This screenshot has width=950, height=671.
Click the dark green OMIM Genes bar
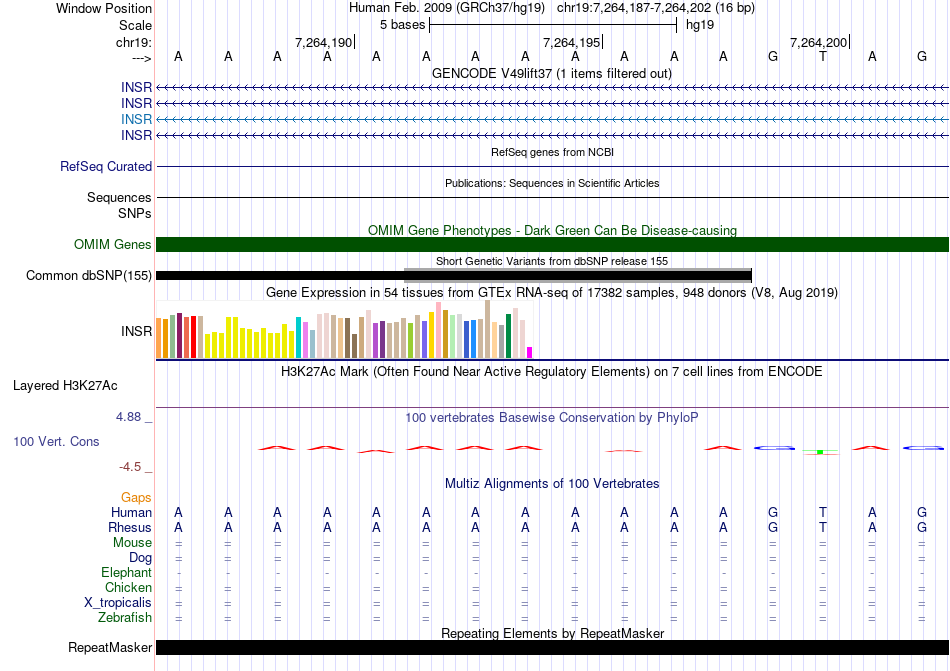(552, 245)
